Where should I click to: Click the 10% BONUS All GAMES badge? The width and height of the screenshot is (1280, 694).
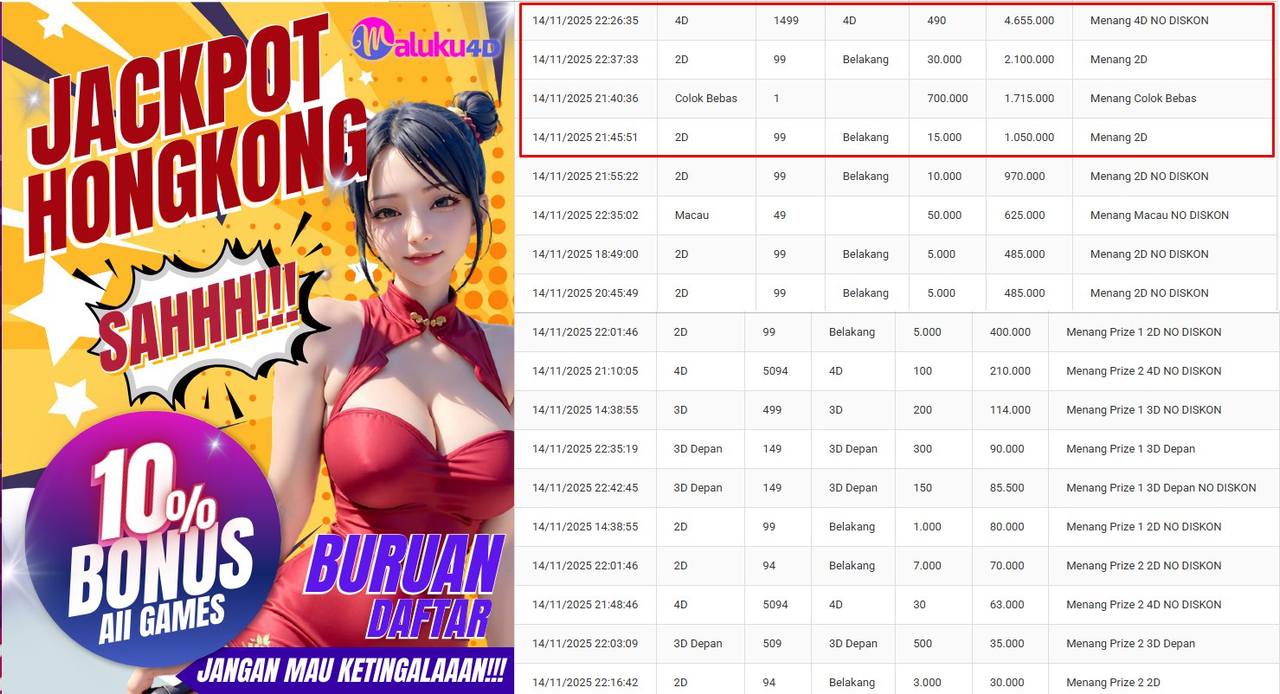[x=153, y=539]
